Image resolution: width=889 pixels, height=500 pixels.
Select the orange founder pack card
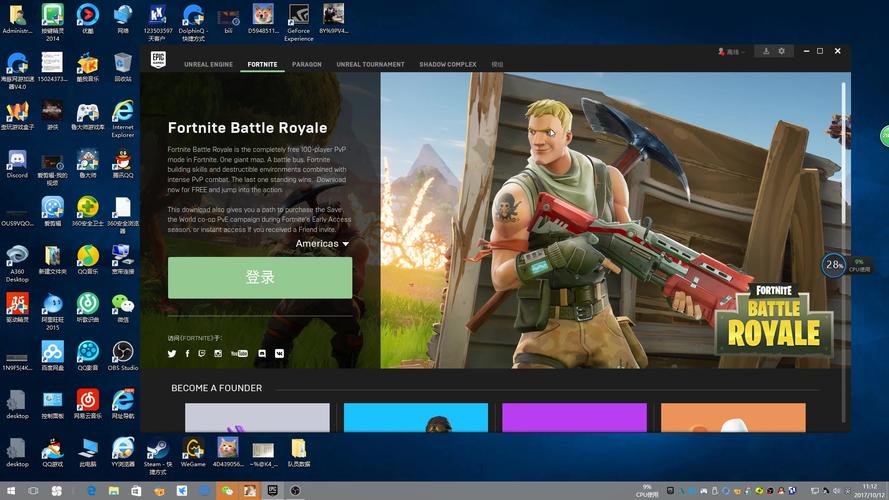tap(733, 418)
